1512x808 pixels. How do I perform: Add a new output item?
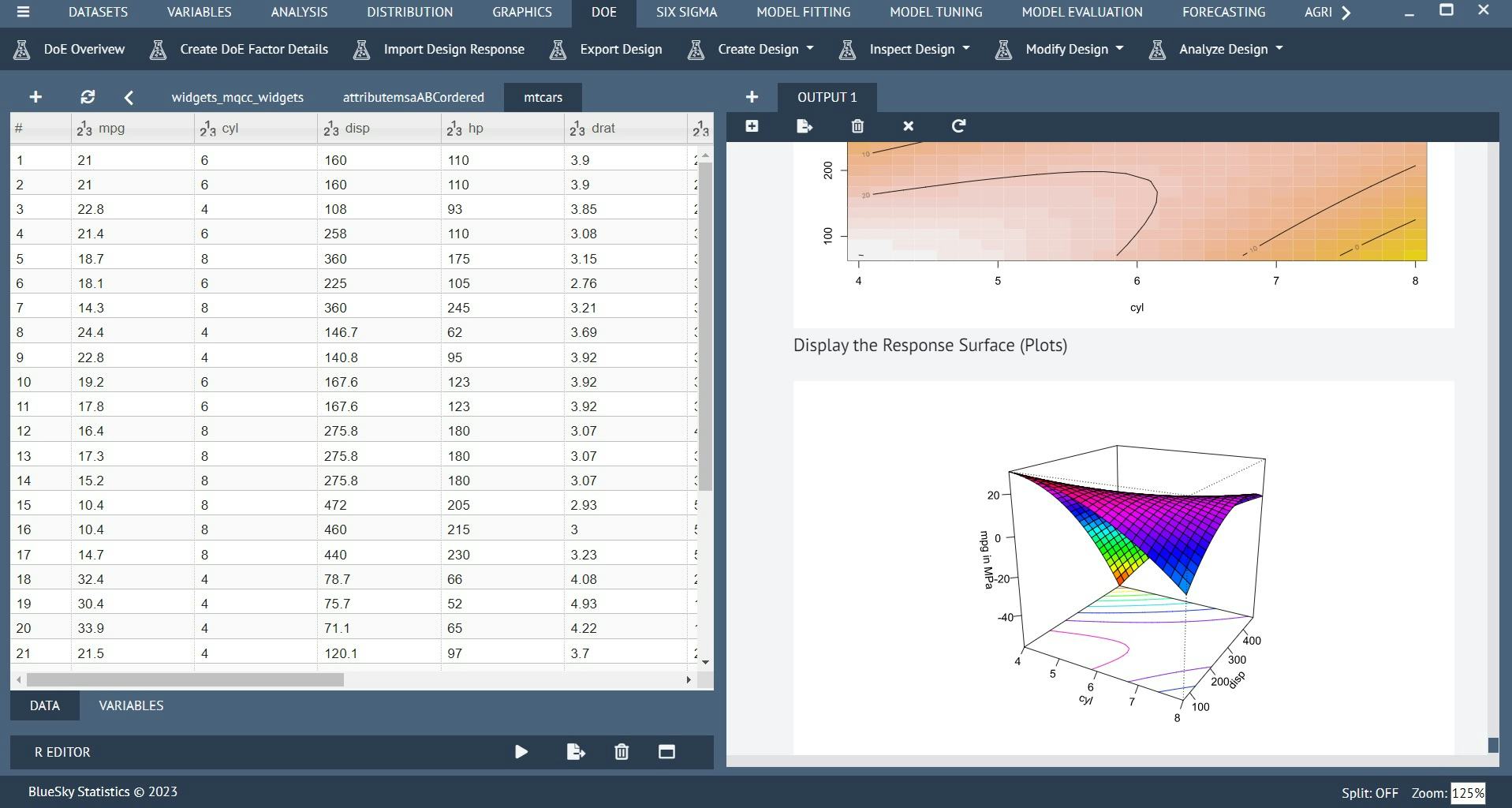(751, 96)
